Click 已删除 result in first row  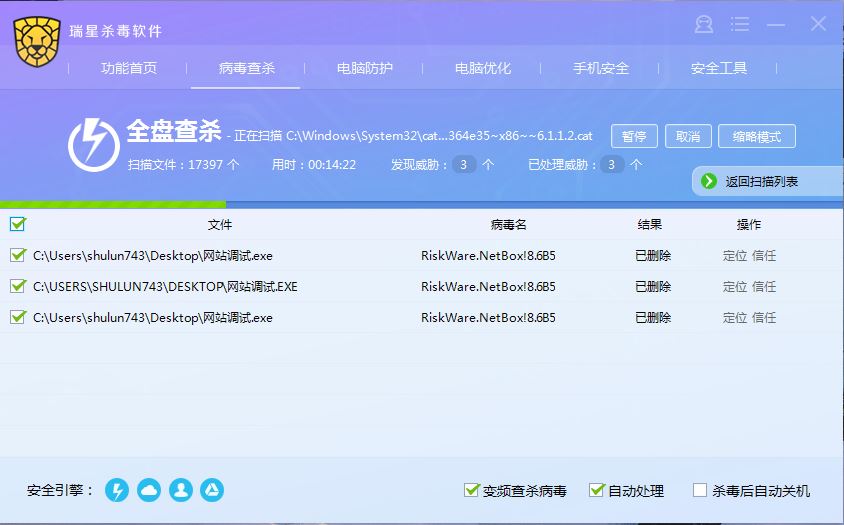[653, 256]
